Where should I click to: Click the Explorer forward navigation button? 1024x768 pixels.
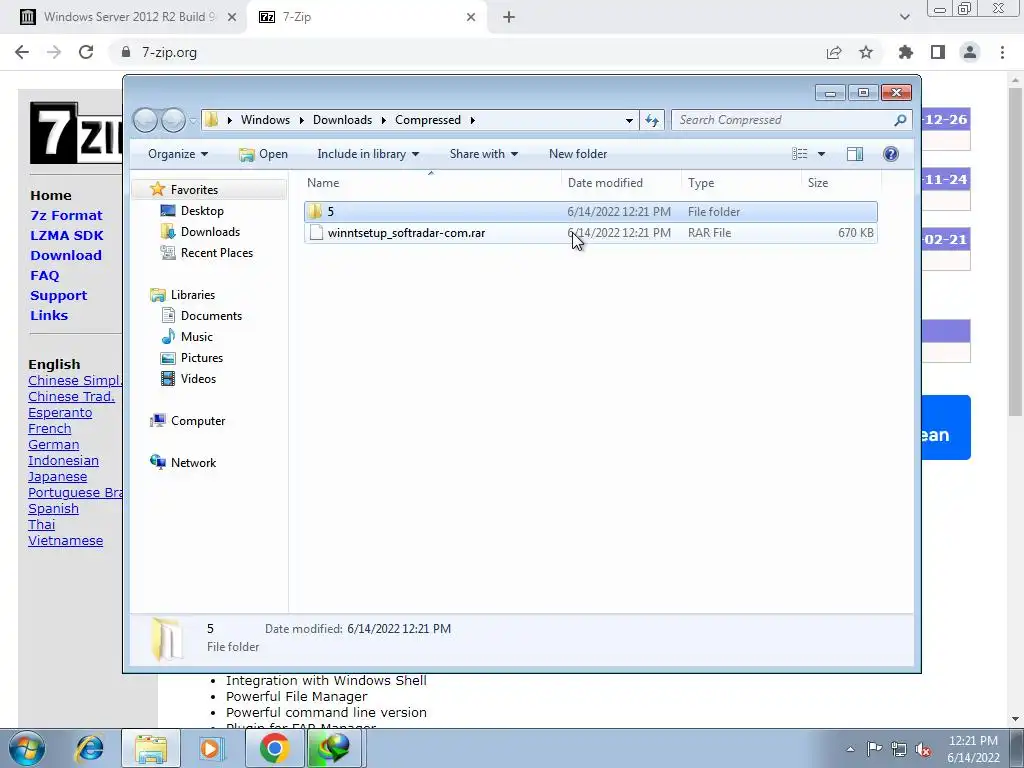coord(173,120)
